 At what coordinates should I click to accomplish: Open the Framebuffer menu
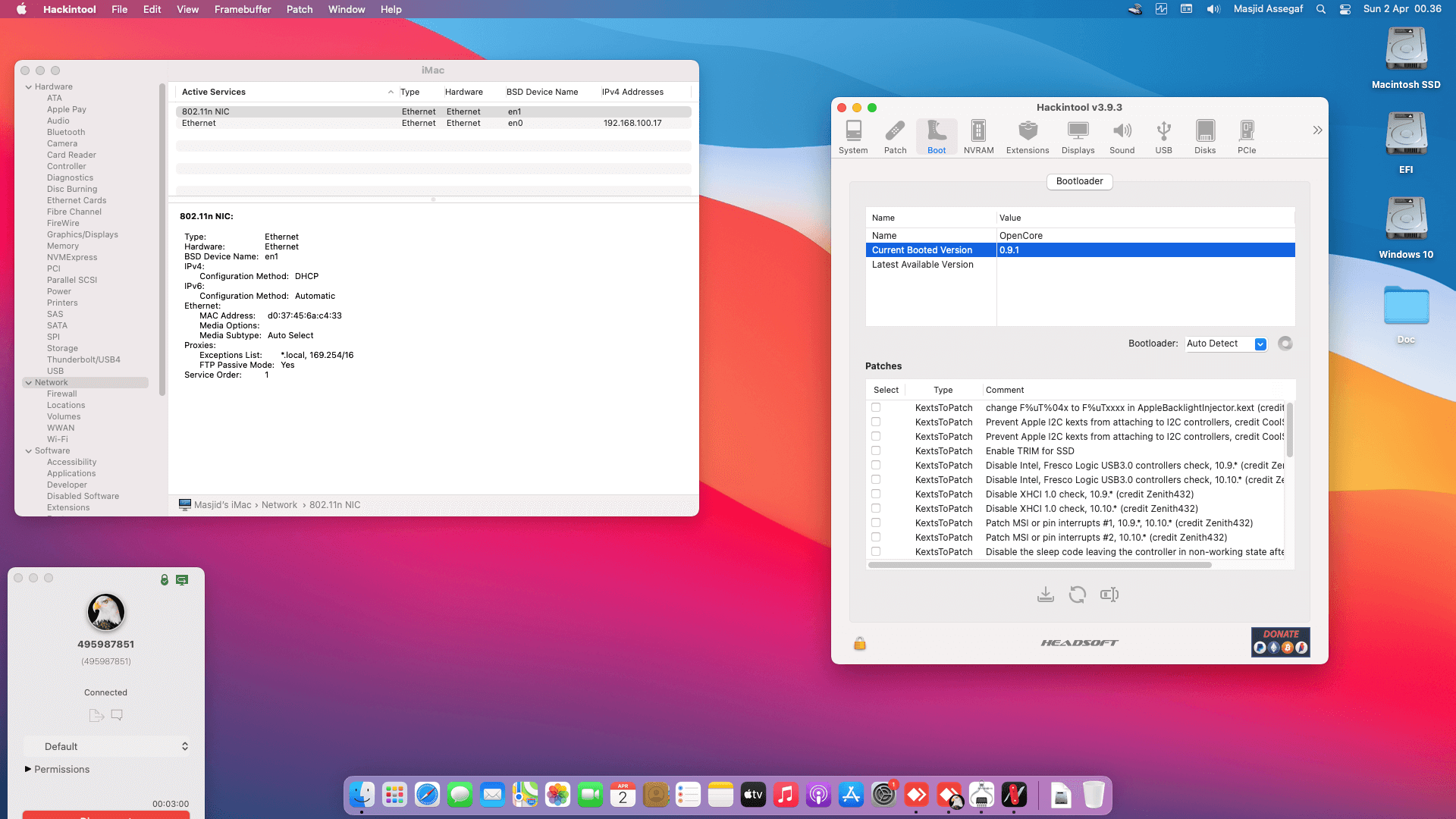coord(243,9)
